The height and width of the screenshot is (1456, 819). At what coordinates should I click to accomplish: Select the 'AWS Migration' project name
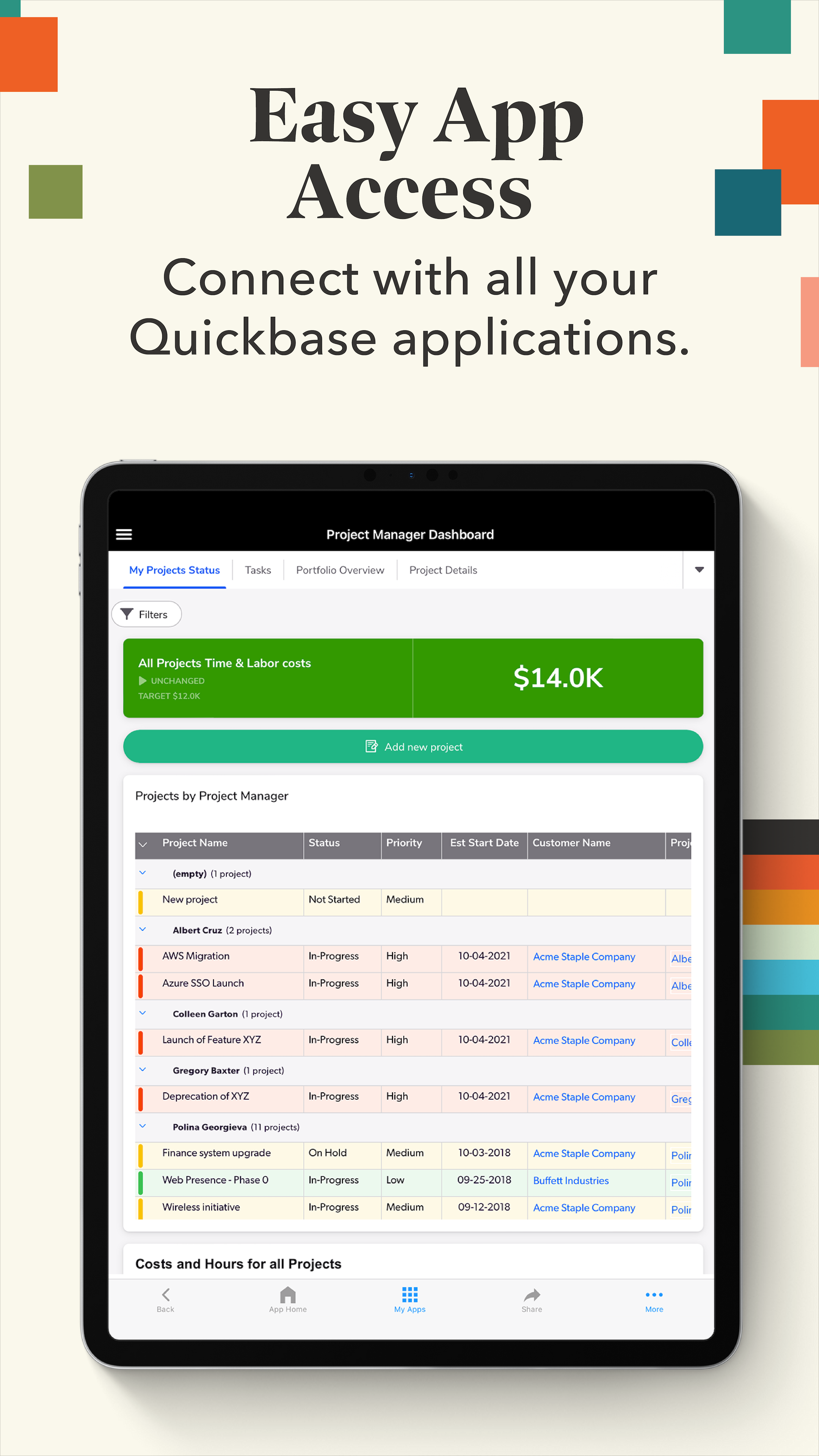[196, 956]
